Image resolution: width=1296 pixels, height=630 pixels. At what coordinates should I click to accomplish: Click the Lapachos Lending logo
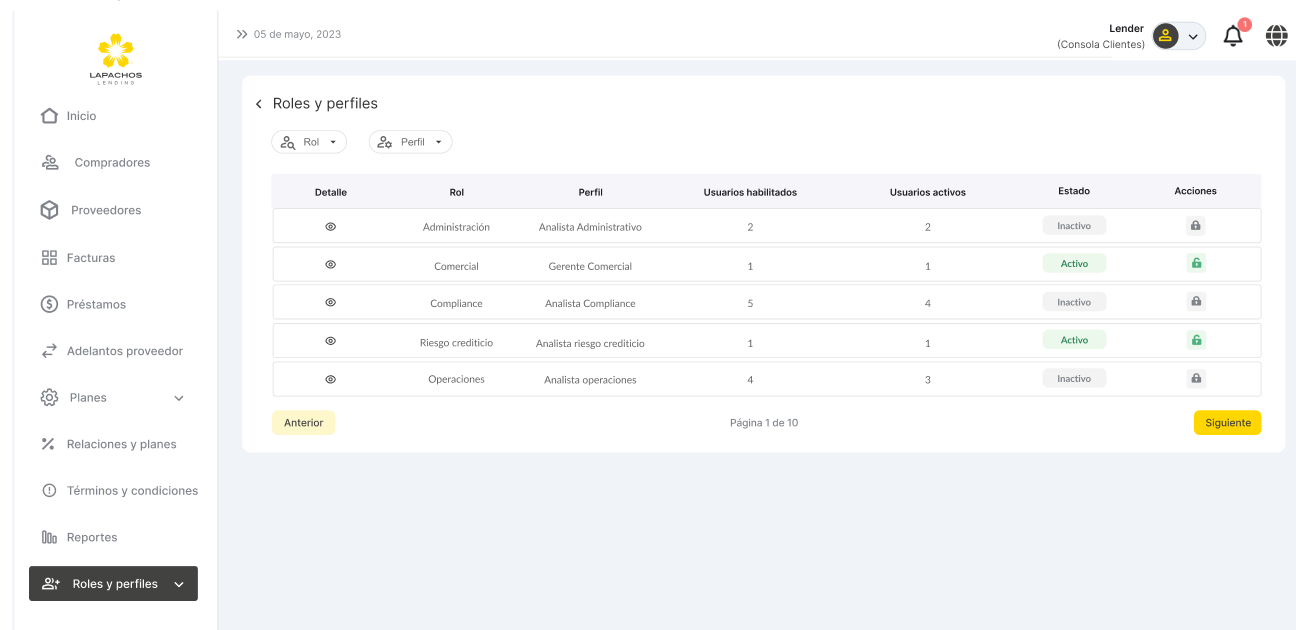[116, 58]
